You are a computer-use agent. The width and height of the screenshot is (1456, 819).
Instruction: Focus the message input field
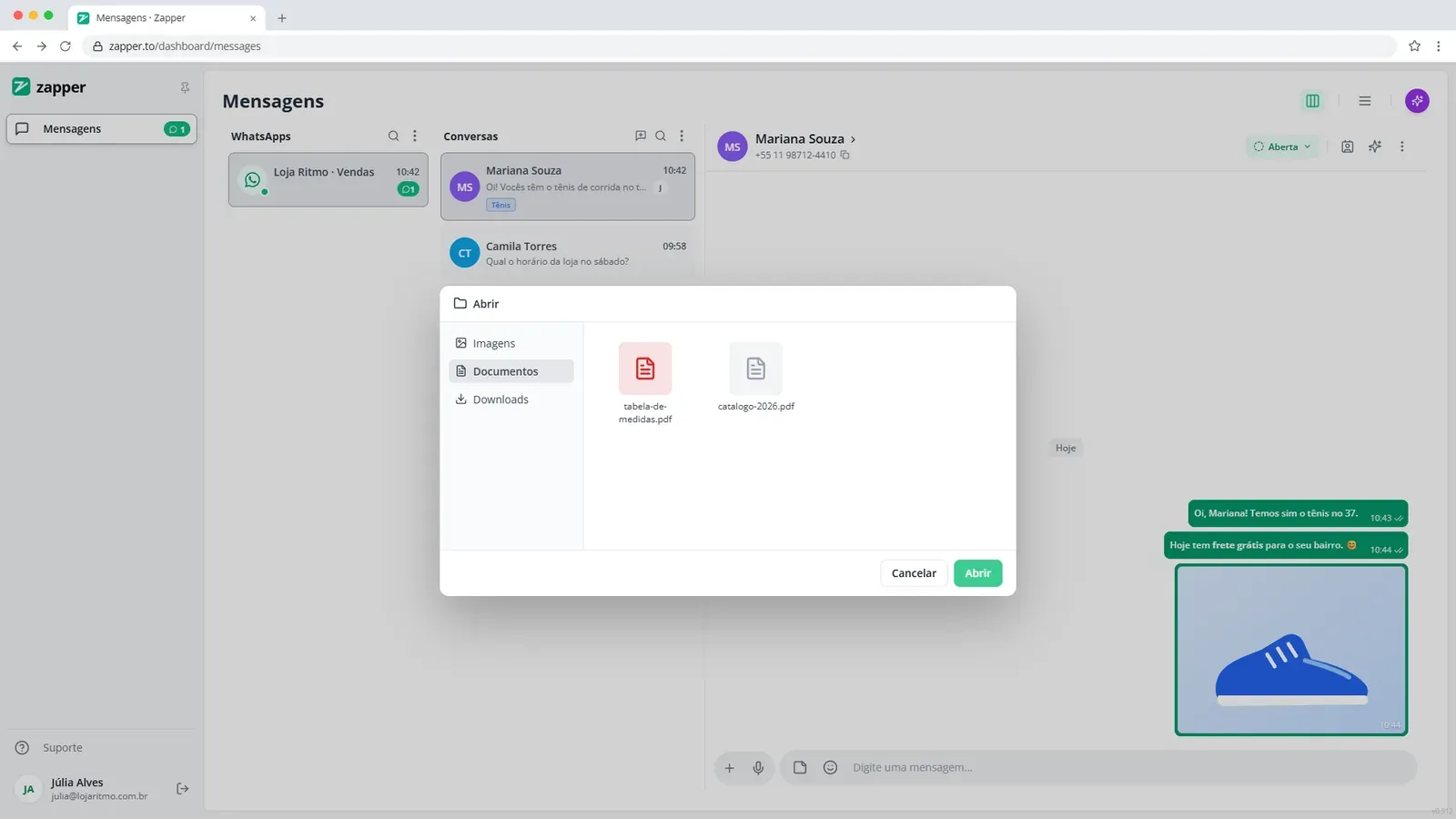pyautogui.click(x=1128, y=768)
